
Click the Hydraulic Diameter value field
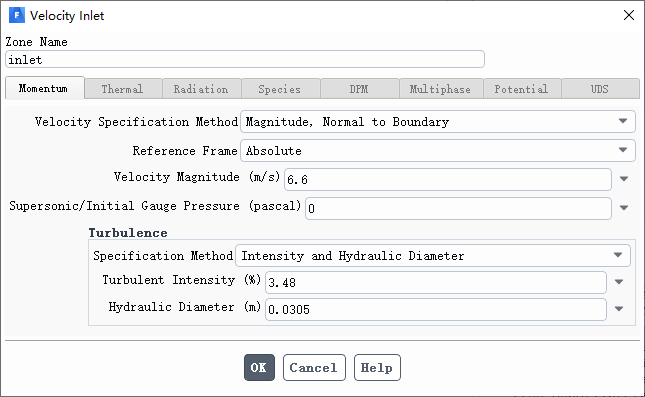436,309
